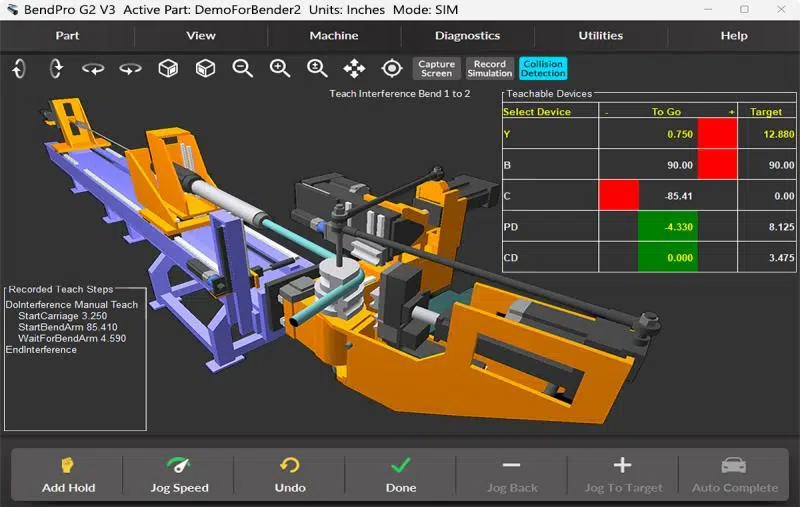Click the To Go value -85.41
800x507 pixels.
(678, 196)
